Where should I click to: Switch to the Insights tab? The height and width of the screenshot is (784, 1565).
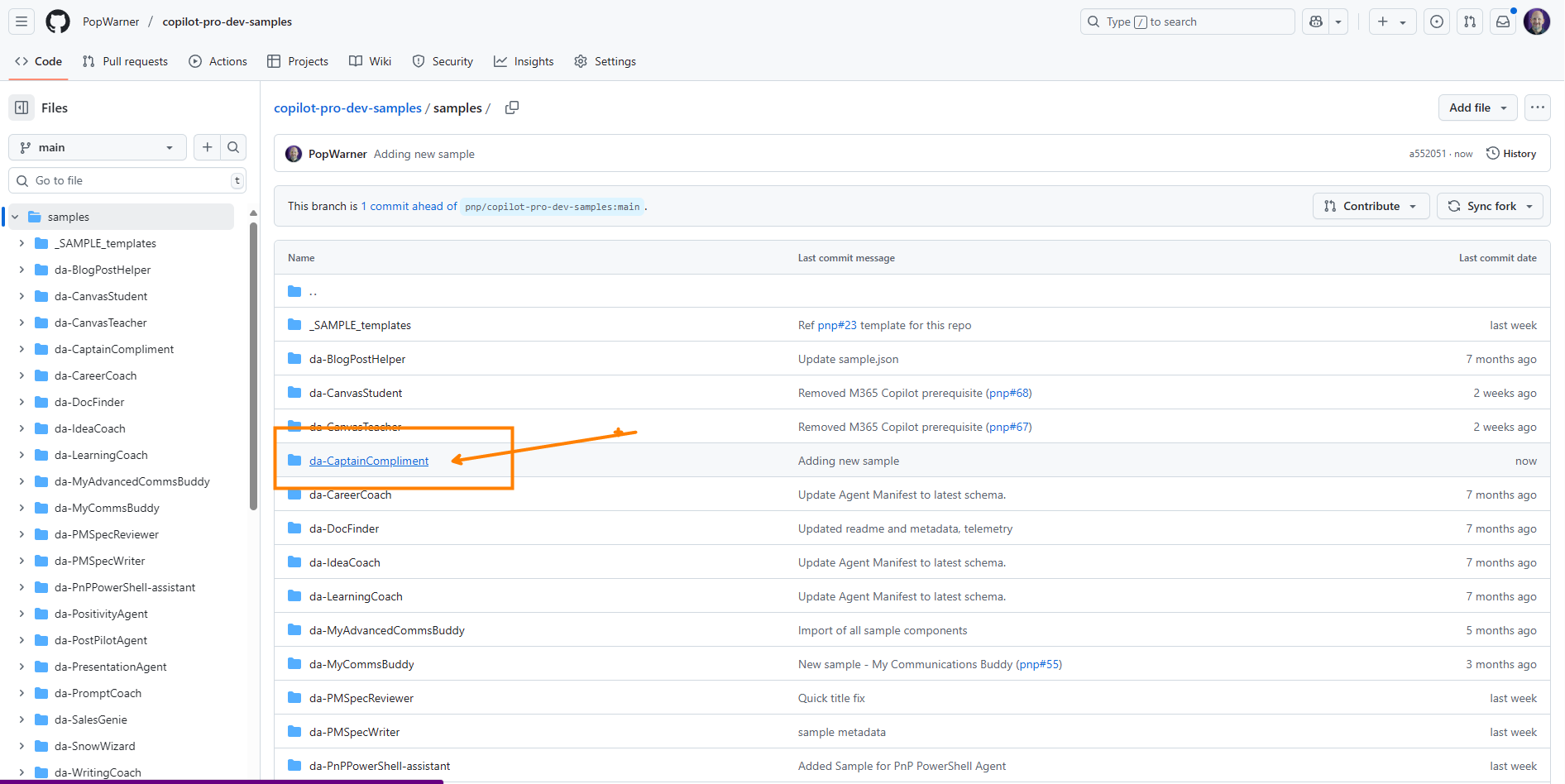click(524, 61)
